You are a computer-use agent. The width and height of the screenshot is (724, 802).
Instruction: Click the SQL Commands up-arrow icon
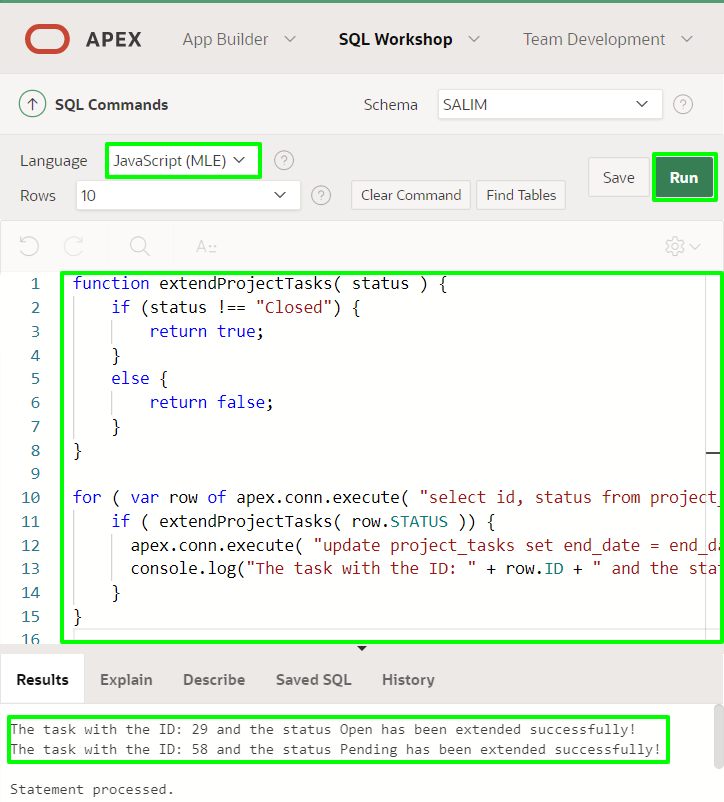point(32,104)
